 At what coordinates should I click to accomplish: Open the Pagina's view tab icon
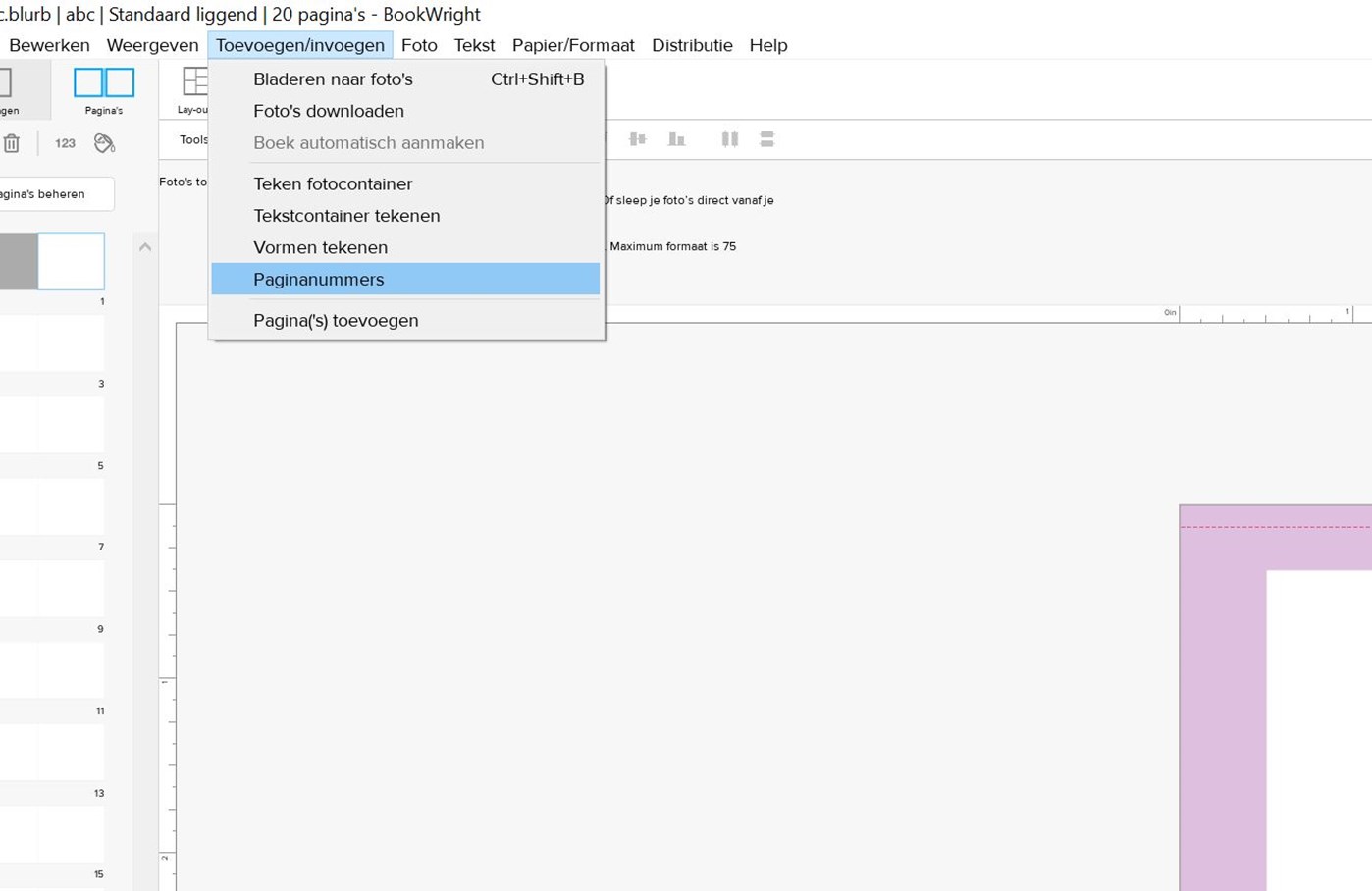[x=103, y=84]
